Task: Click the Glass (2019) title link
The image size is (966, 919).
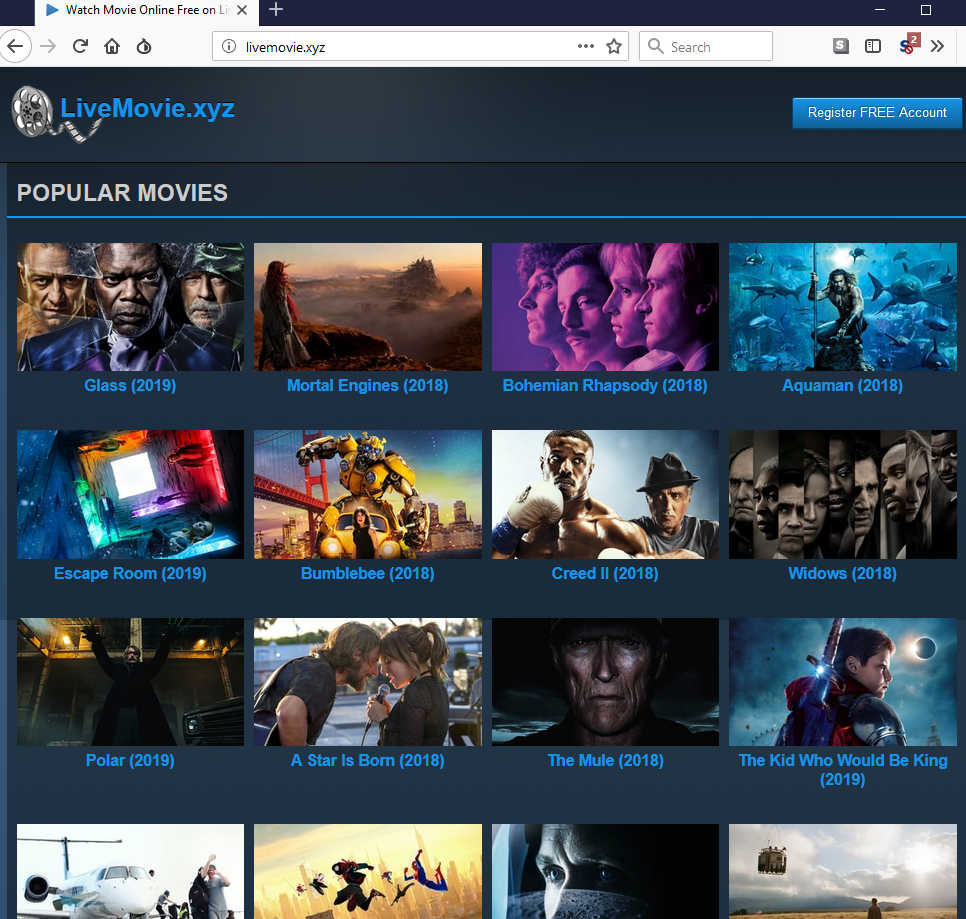Action: [x=130, y=386]
